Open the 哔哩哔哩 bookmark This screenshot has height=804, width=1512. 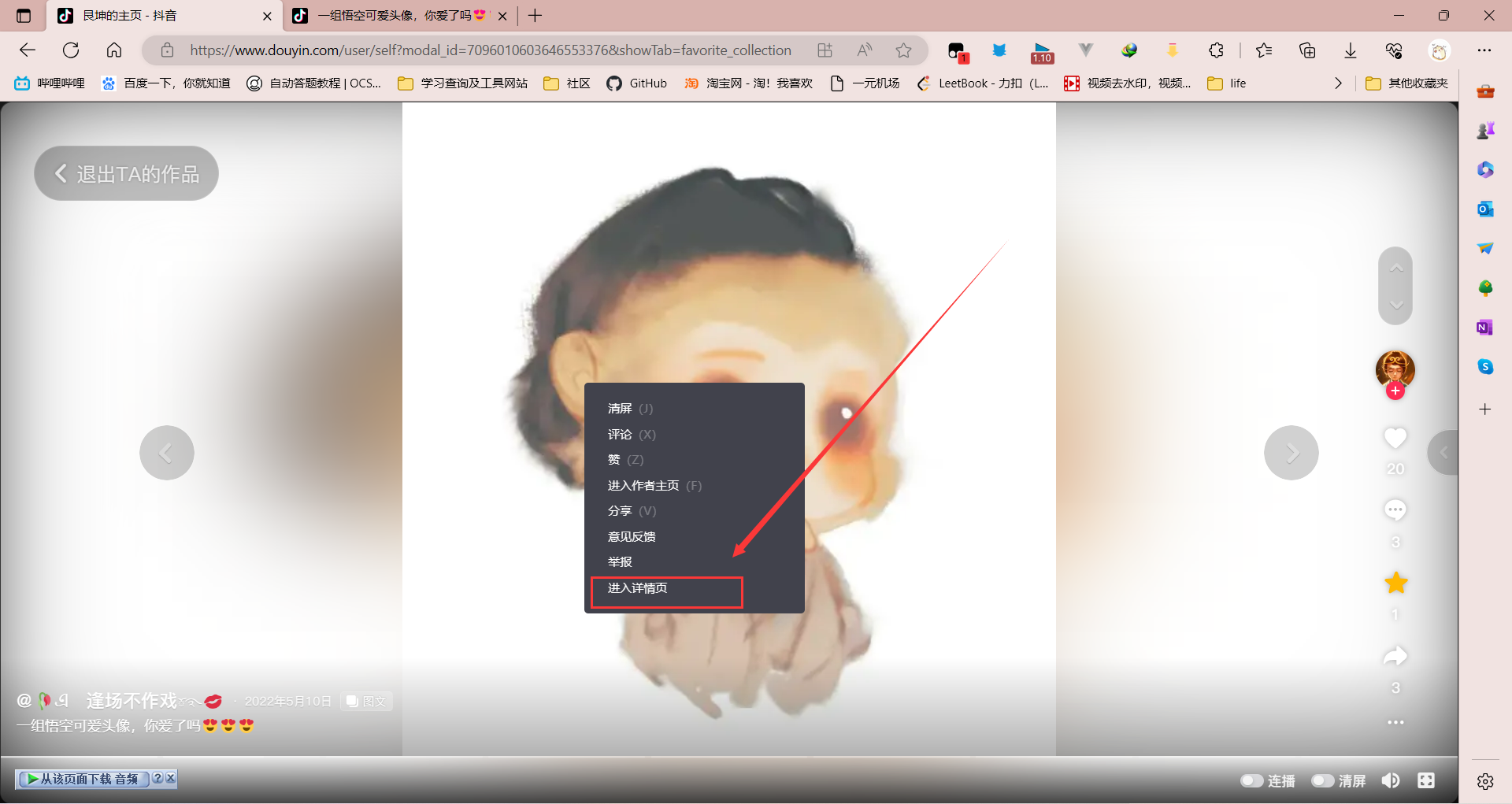[50, 83]
